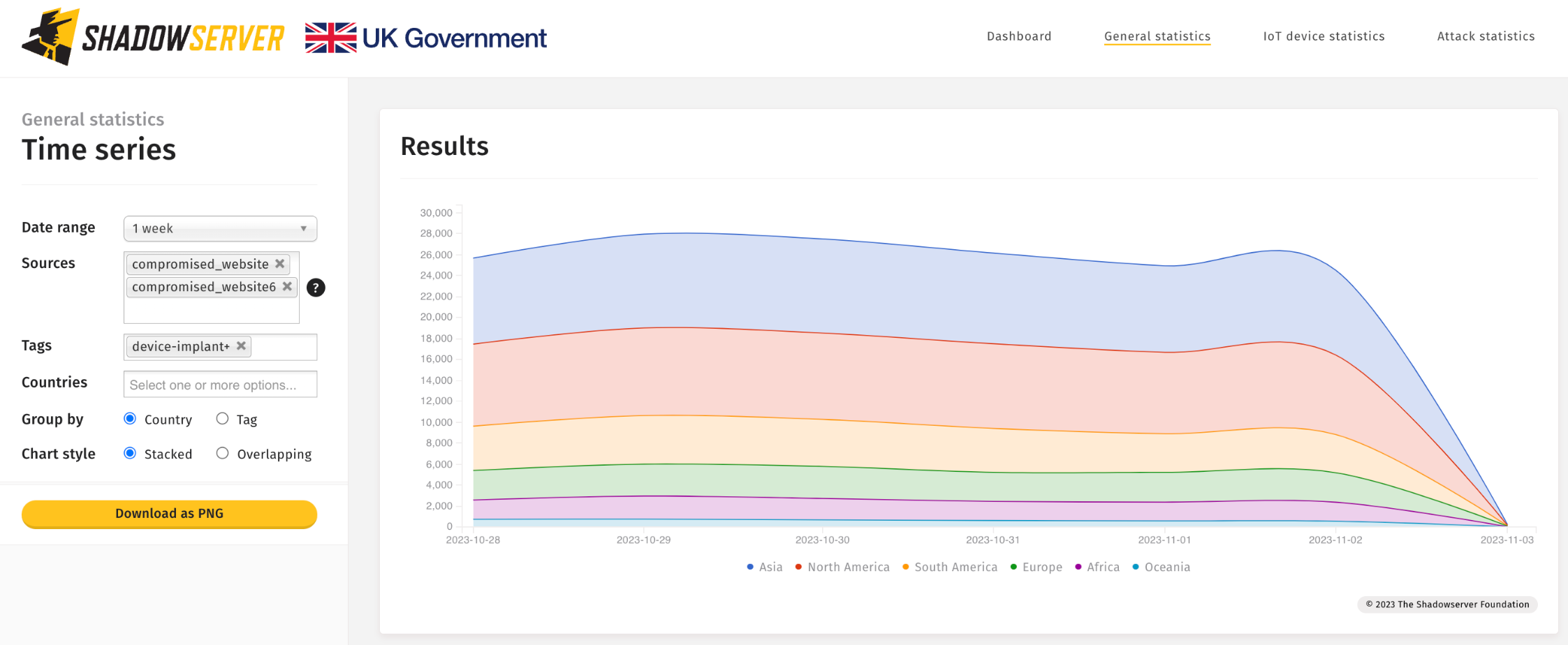Screen dimensions: 1568x645
Task: Expand the Tags selection field
Action: click(286, 346)
